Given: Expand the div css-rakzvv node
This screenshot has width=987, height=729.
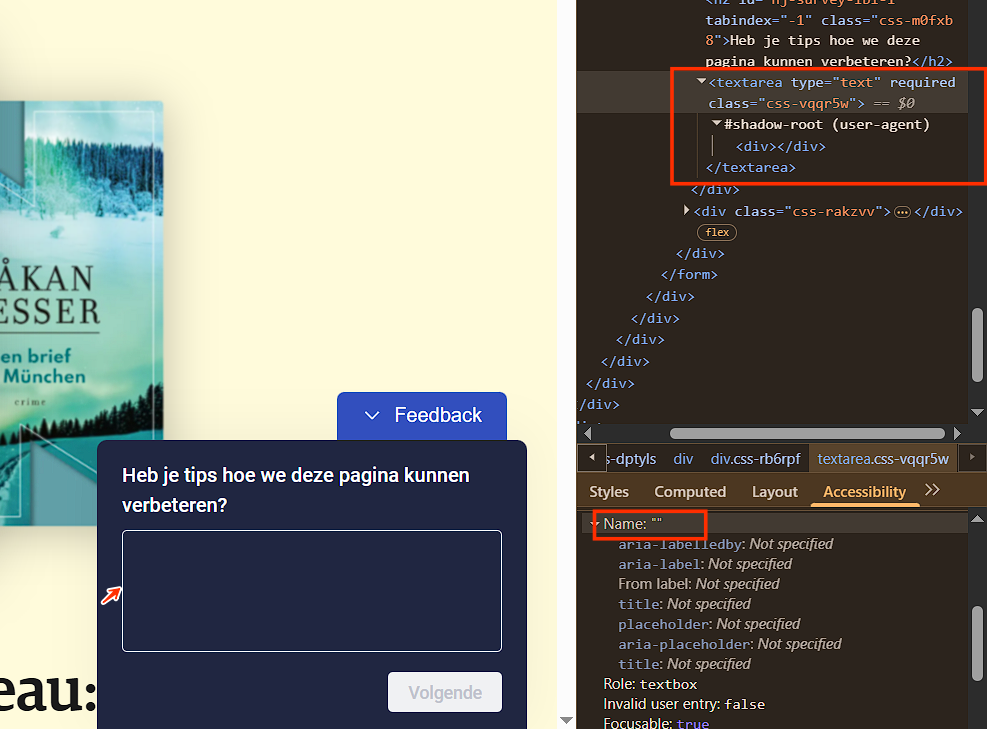Looking at the screenshot, I should (x=686, y=211).
